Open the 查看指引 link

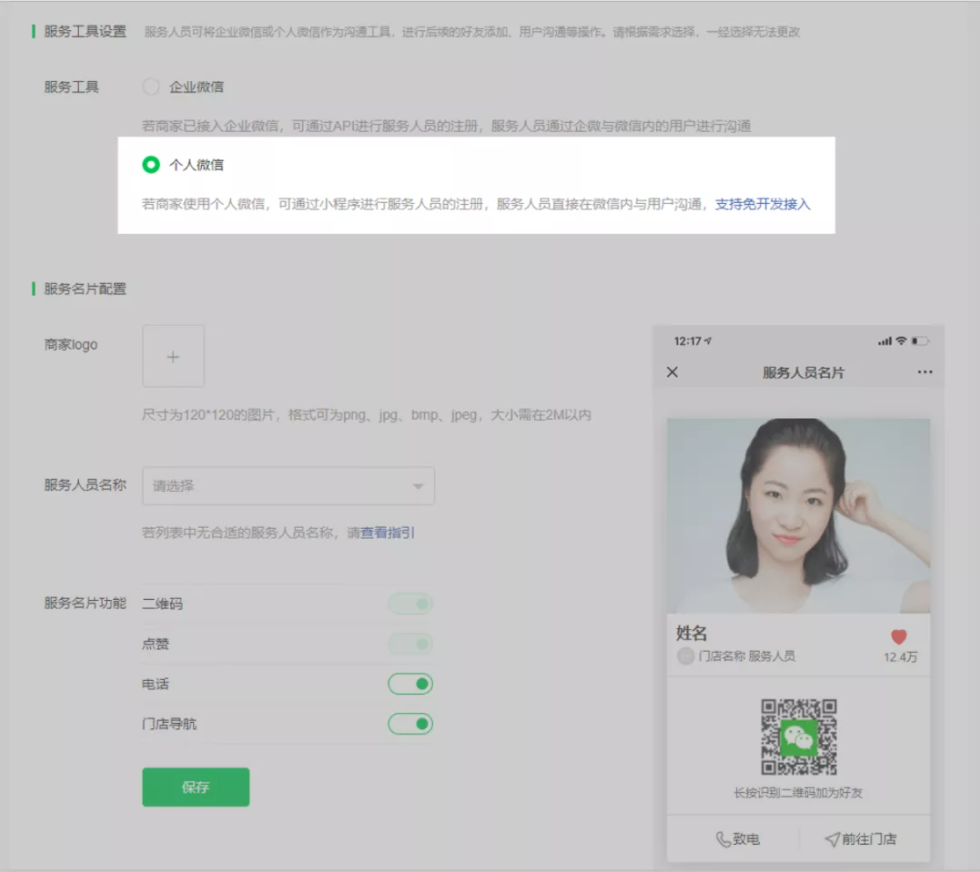click(388, 533)
